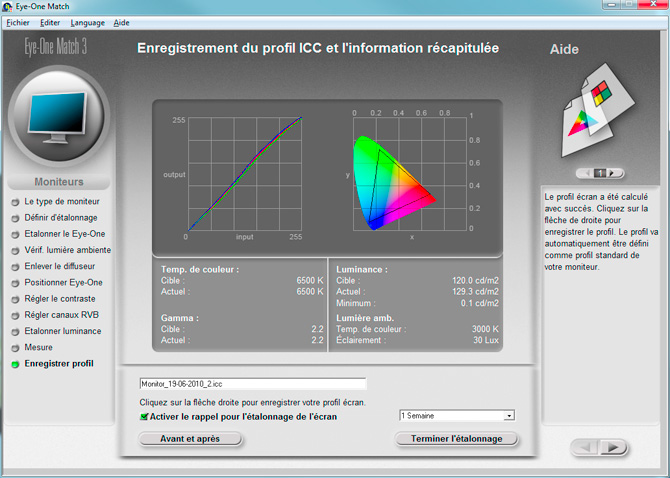Click the bottom right forward arrow
Viewport: 670px width, 478px height.
pyautogui.click(x=614, y=448)
